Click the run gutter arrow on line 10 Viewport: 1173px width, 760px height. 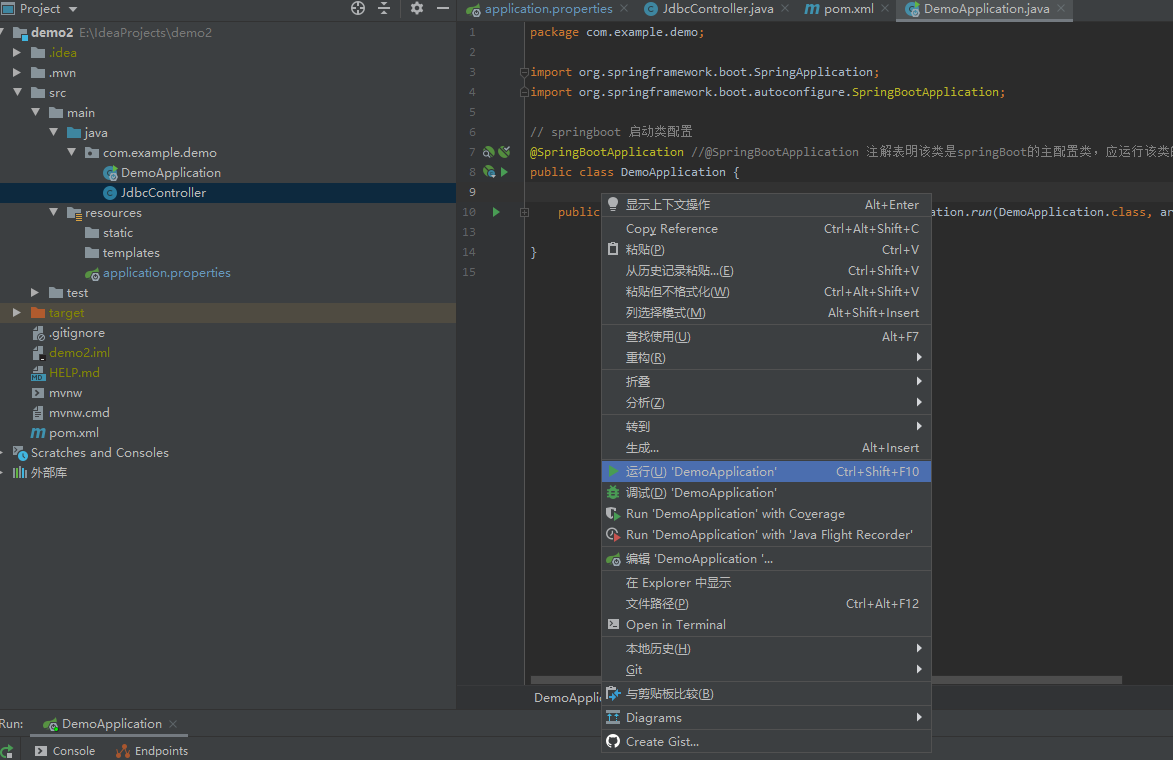click(495, 212)
